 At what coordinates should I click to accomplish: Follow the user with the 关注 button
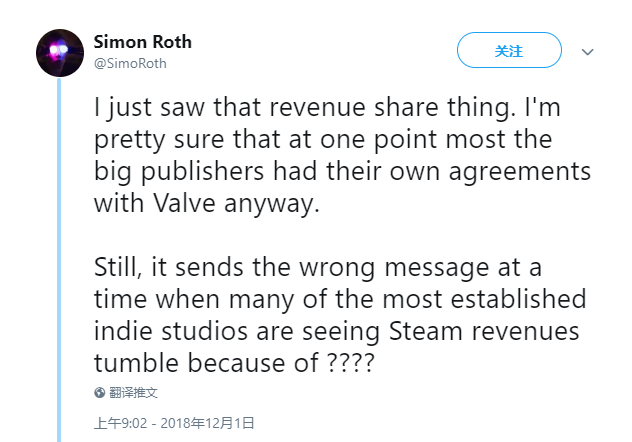pos(509,50)
